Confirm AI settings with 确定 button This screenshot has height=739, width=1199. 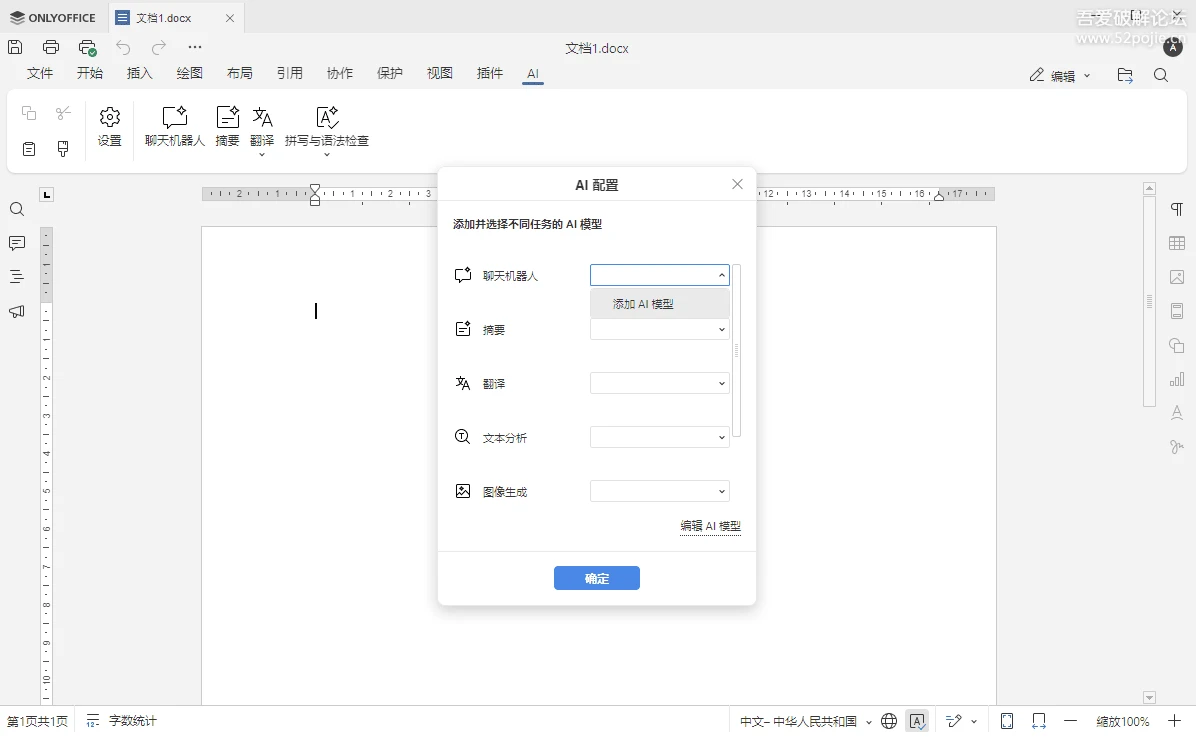596,577
